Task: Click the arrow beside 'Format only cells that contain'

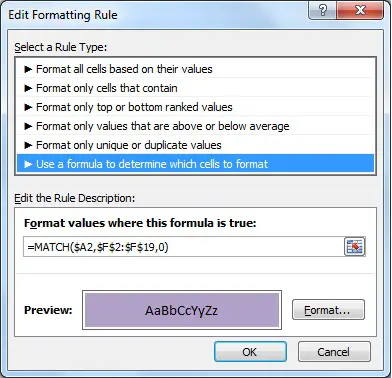Action: 28,88
